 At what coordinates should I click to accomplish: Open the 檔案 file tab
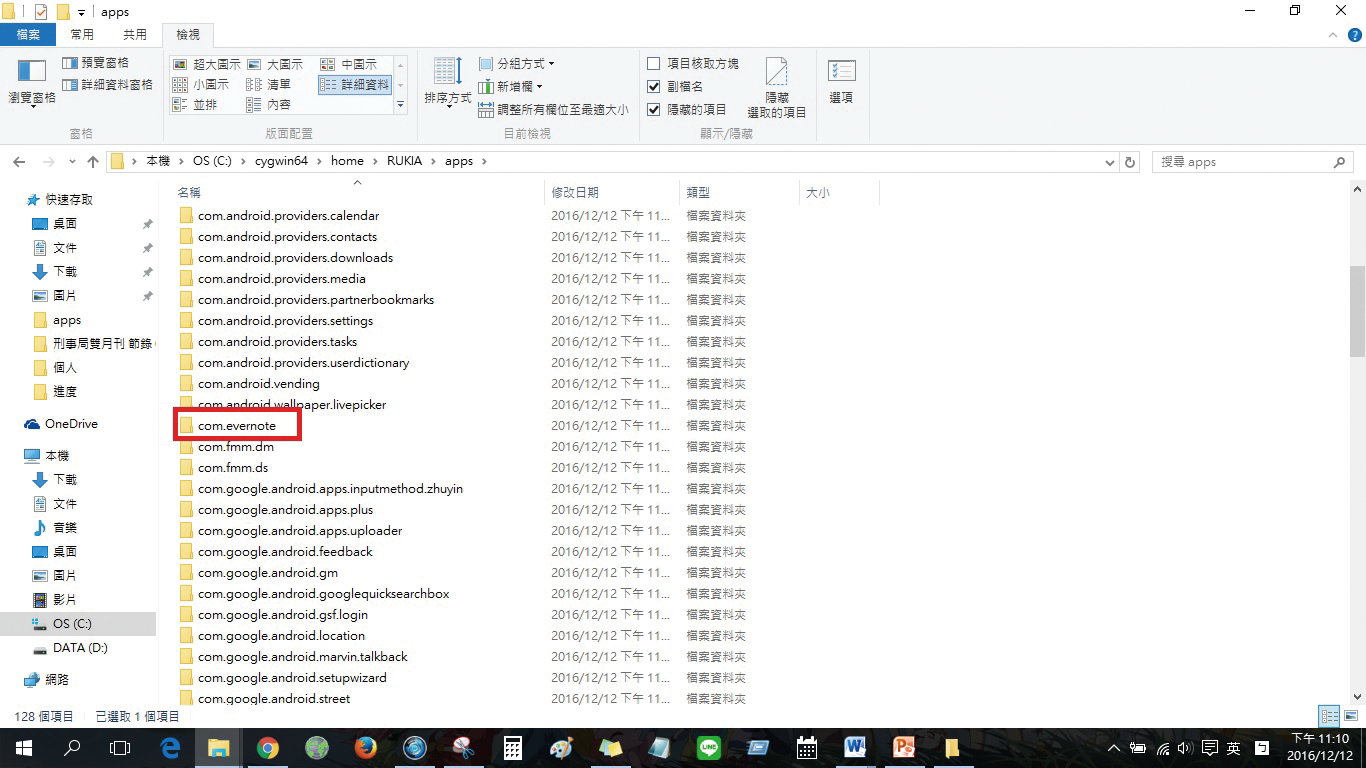[x=28, y=34]
